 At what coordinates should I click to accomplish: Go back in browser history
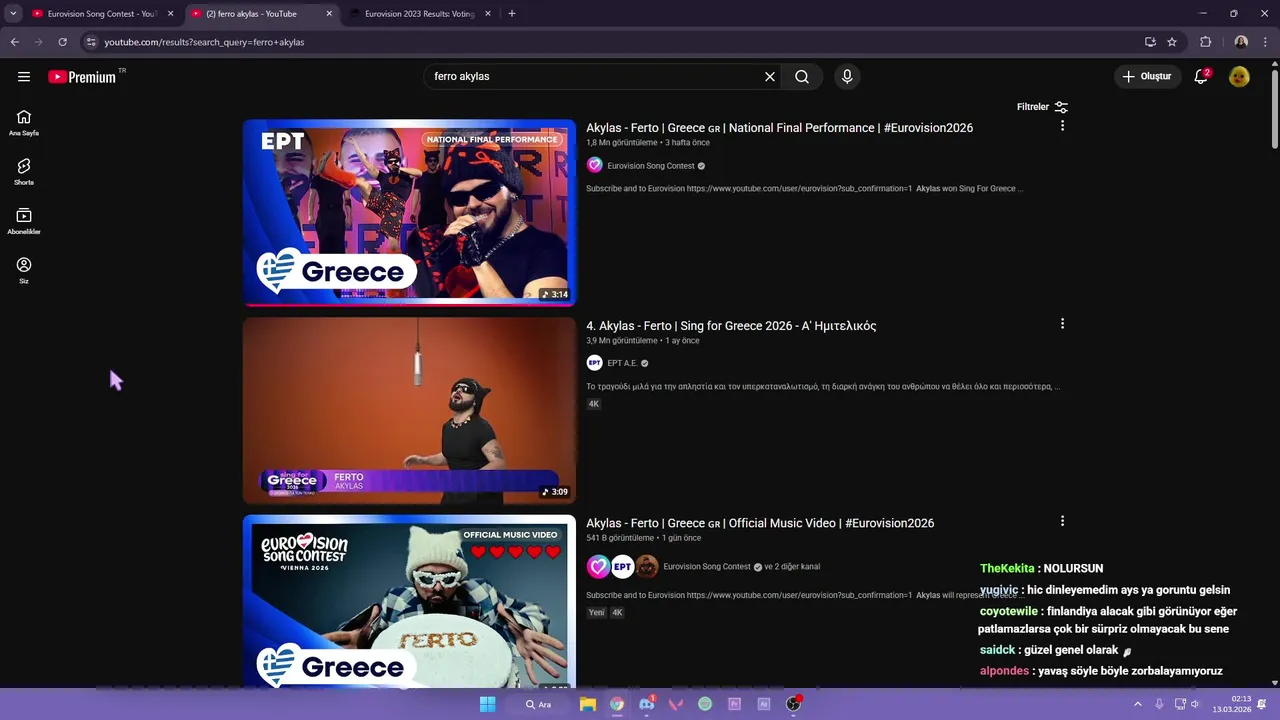tap(14, 42)
